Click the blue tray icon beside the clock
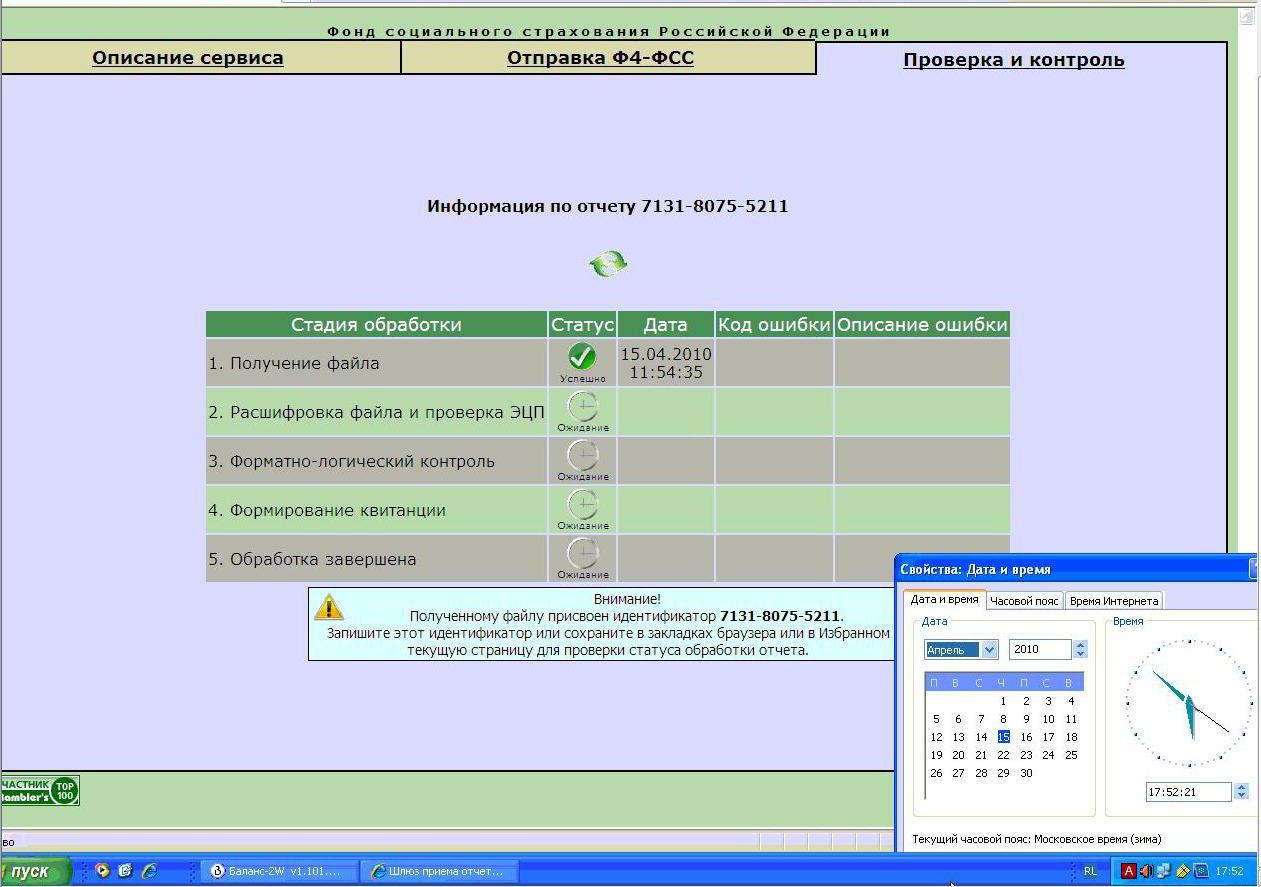Viewport: 1261px width, 887px height. (x=1201, y=871)
